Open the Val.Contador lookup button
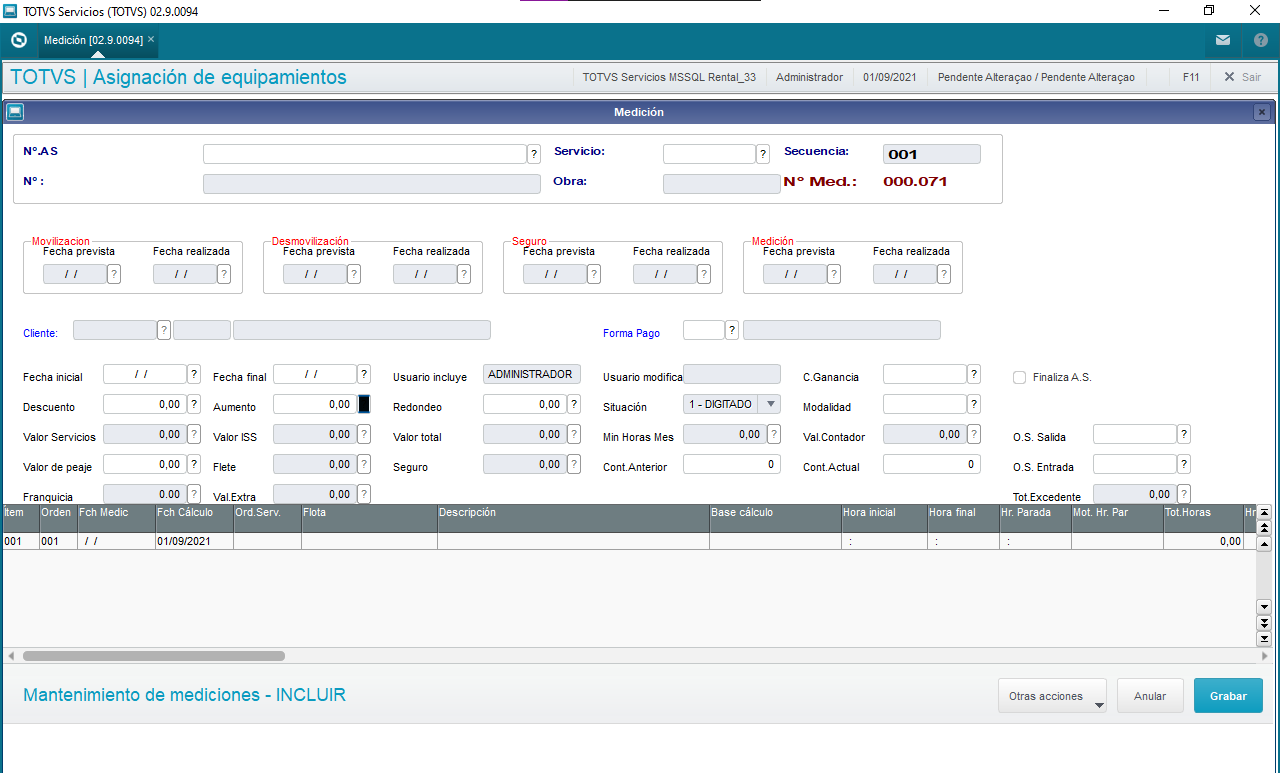Viewport: 1280px width, 773px height. pos(974,434)
